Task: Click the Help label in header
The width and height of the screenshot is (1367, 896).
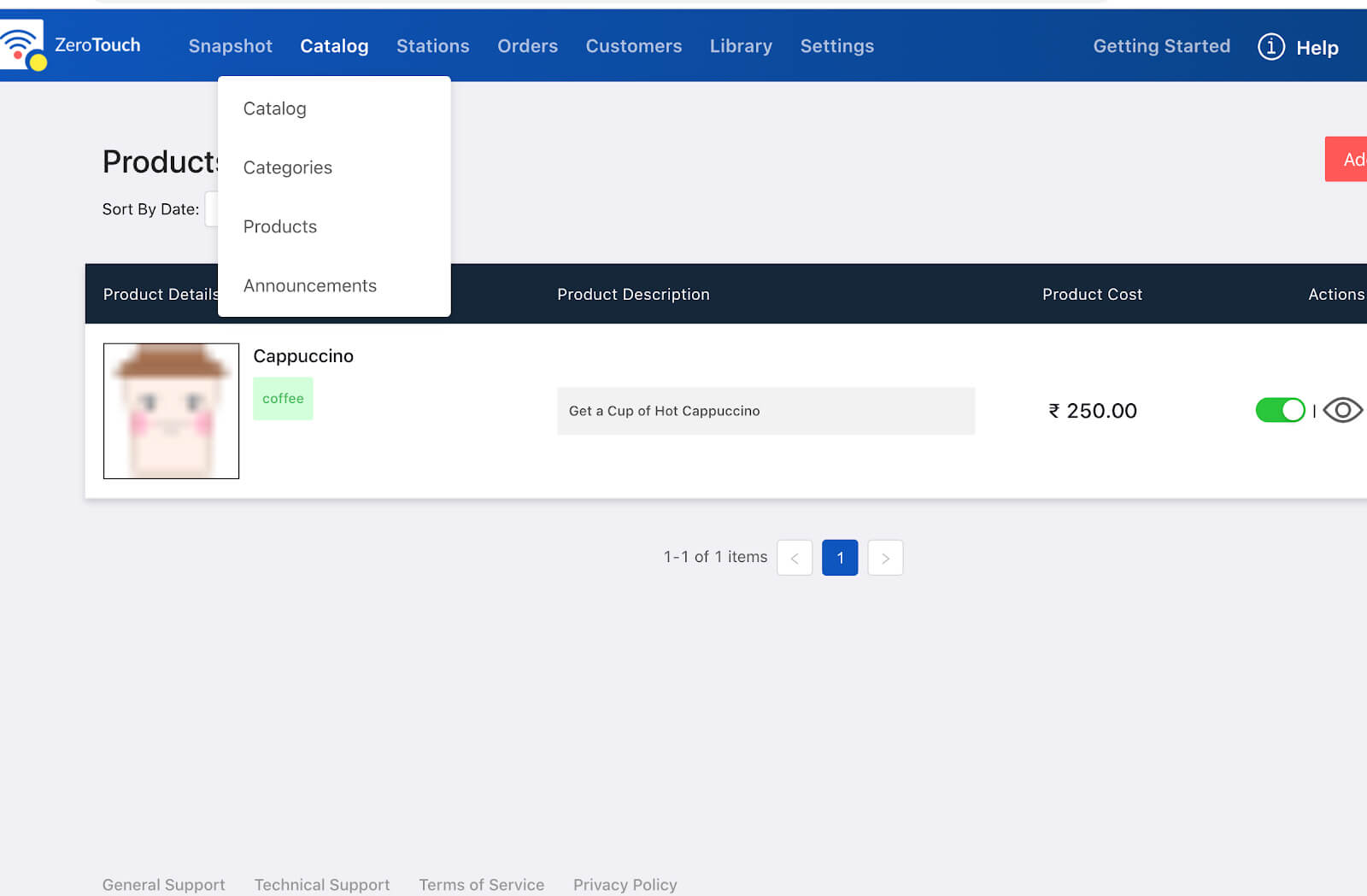Action: point(1317,48)
